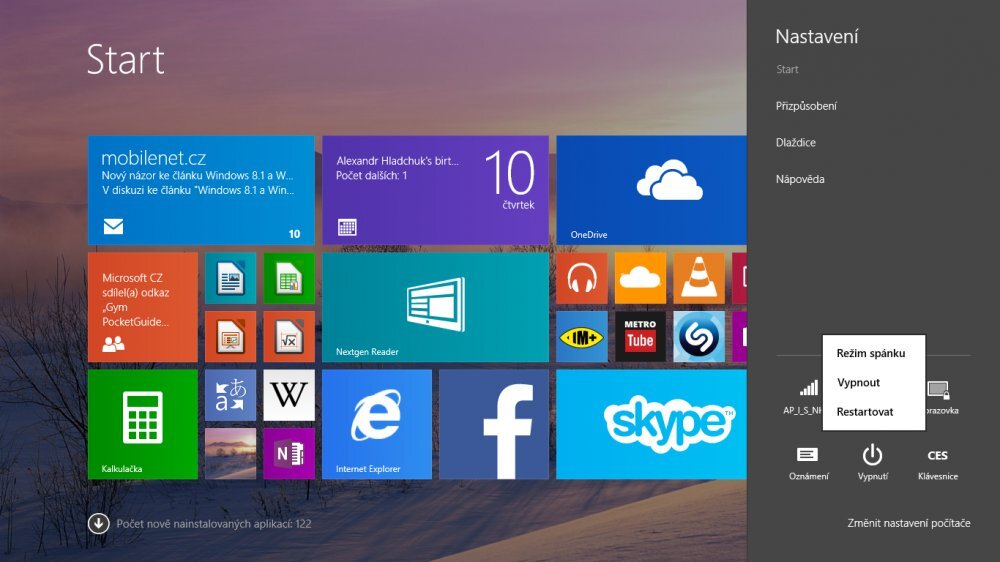Open the IM+ messenger tile
The image size is (1000, 562).
582,337
